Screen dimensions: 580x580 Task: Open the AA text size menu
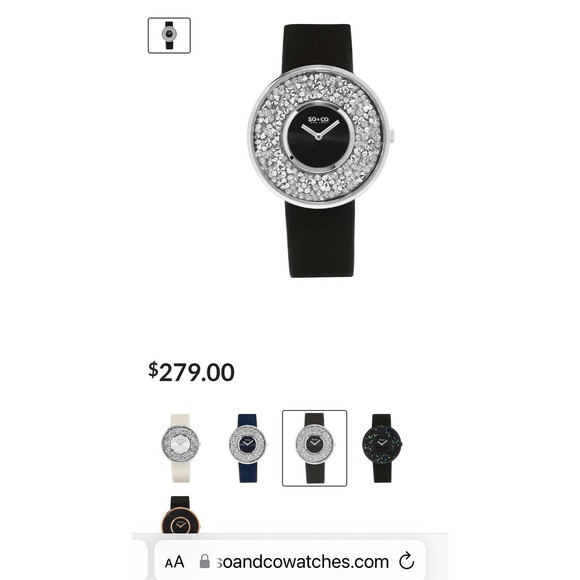point(175,562)
